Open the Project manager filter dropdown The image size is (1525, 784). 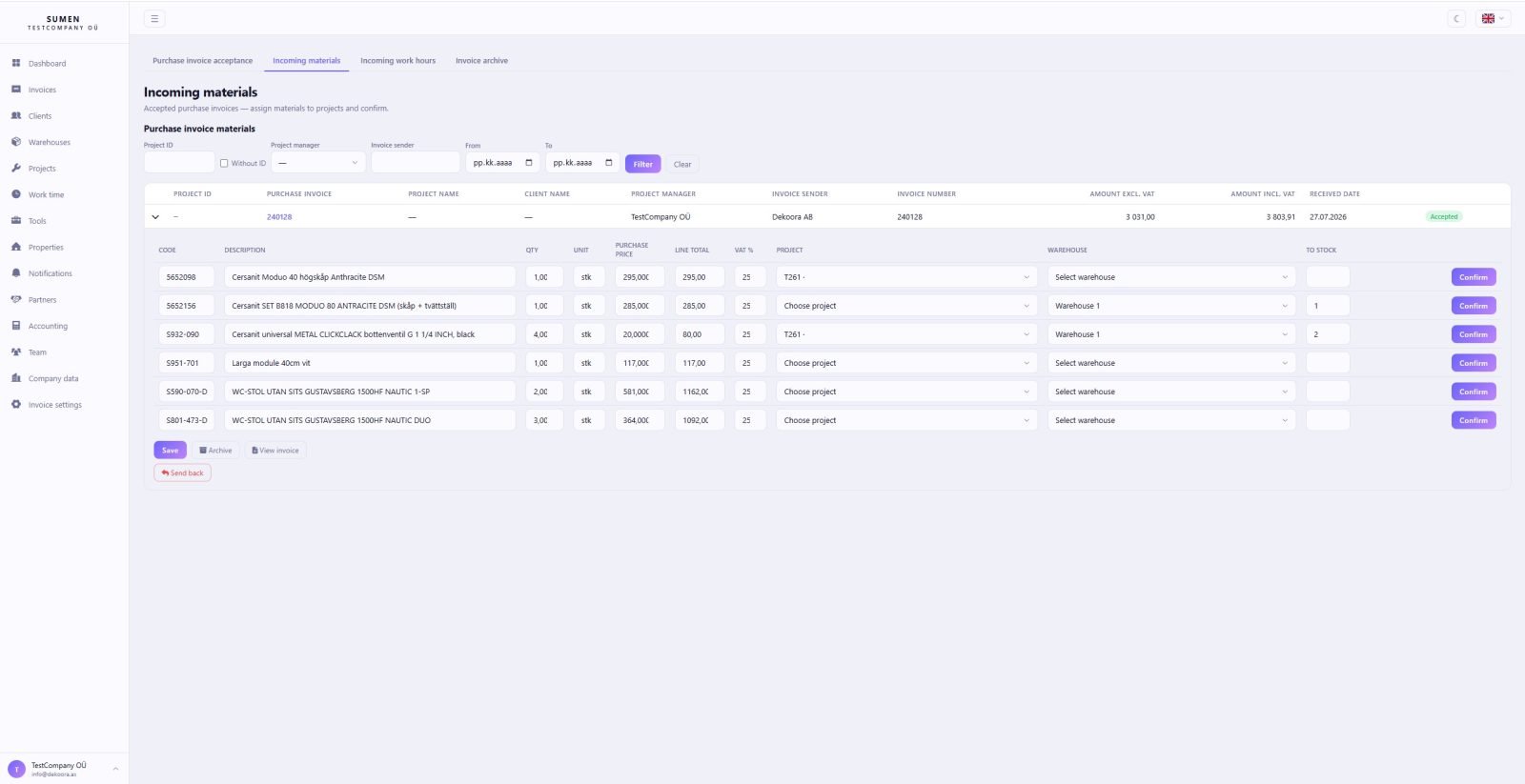(318, 163)
